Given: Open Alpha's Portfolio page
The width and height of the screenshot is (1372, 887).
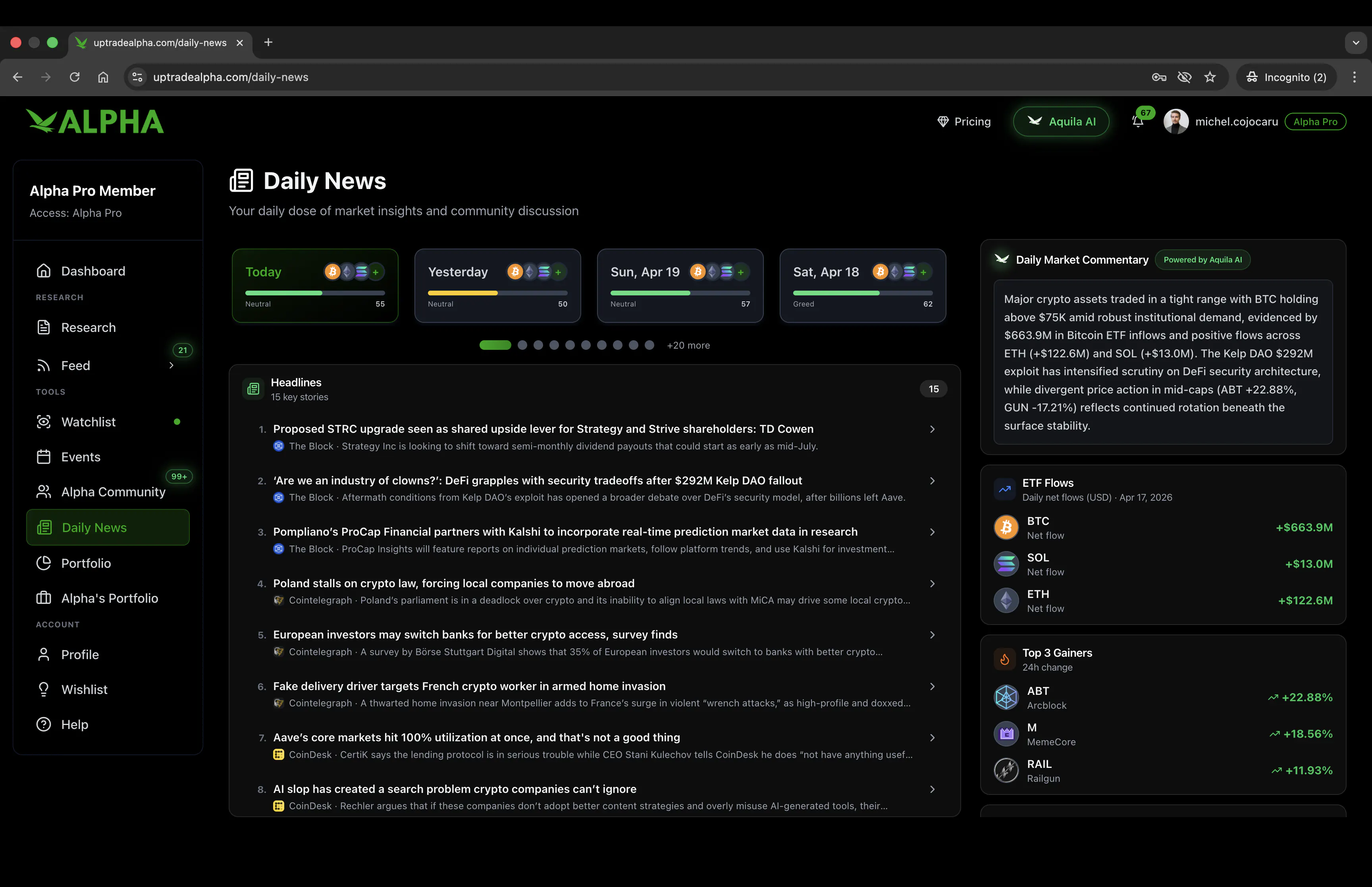Looking at the screenshot, I should click(108, 598).
